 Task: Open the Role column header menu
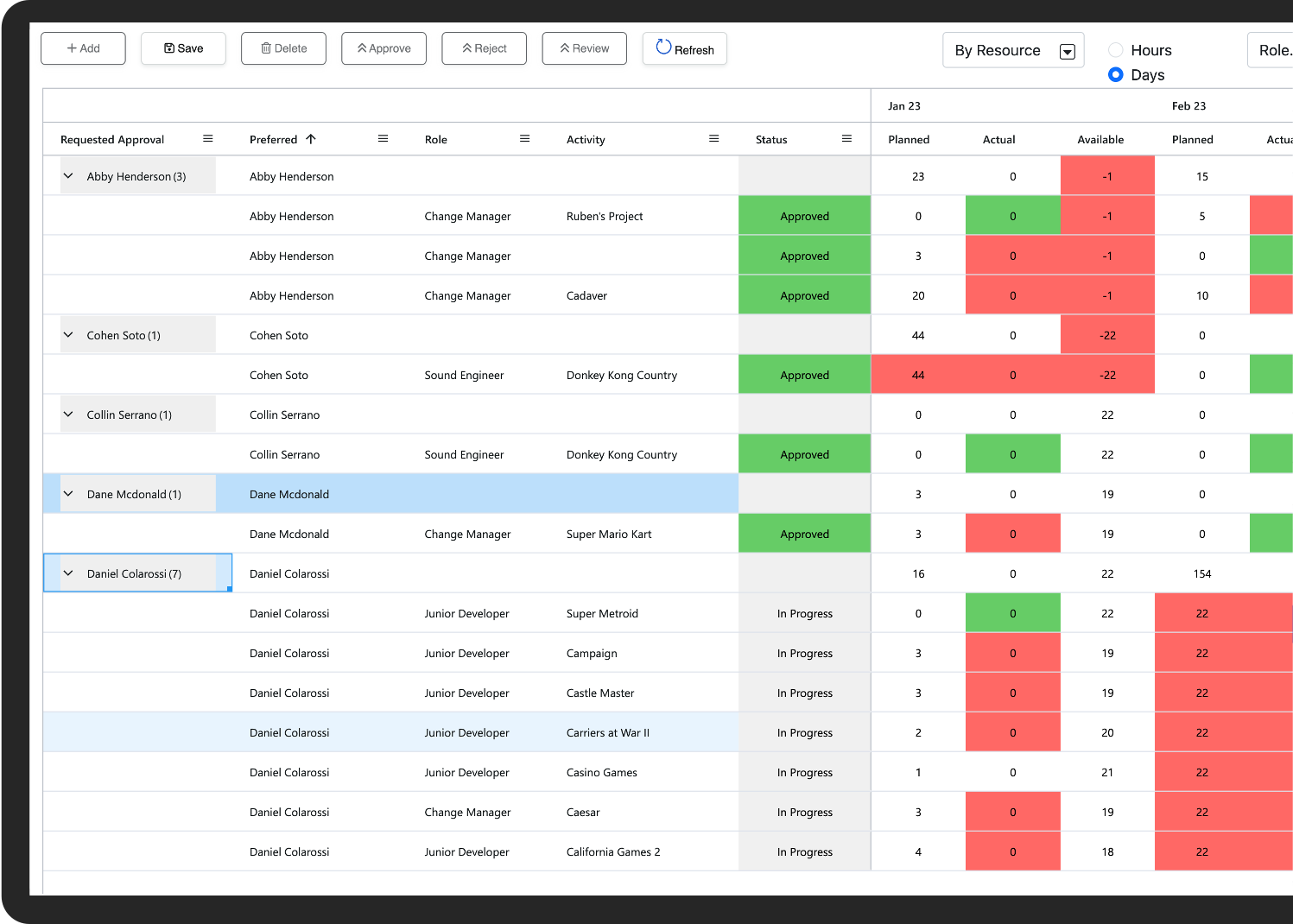coord(524,138)
